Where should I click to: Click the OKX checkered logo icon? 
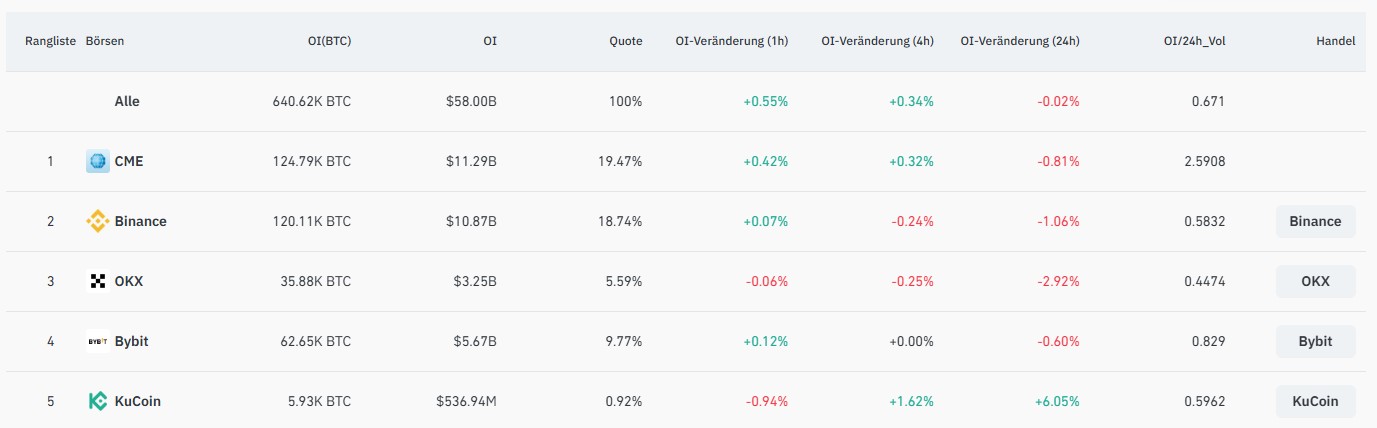pyautogui.click(x=97, y=281)
